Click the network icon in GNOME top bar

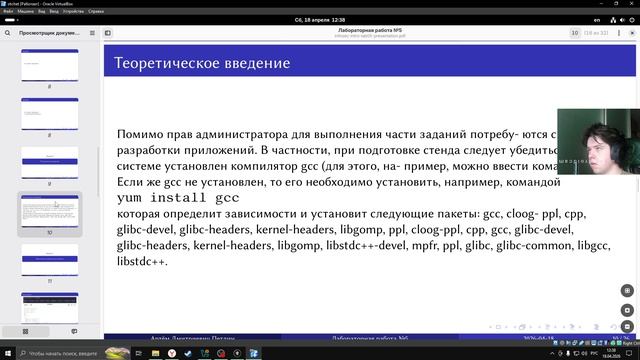click(613, 20)
